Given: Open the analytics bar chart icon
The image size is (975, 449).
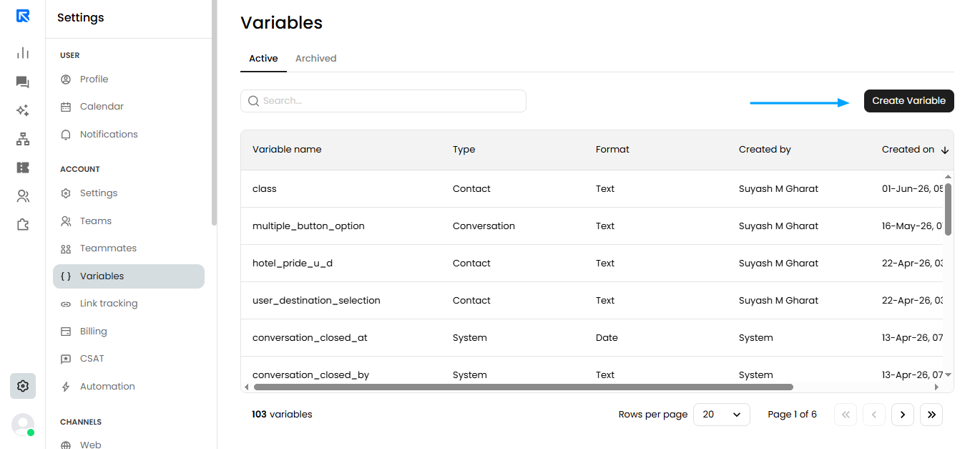Looking at the screenshot, I should (x=22, y=53).
